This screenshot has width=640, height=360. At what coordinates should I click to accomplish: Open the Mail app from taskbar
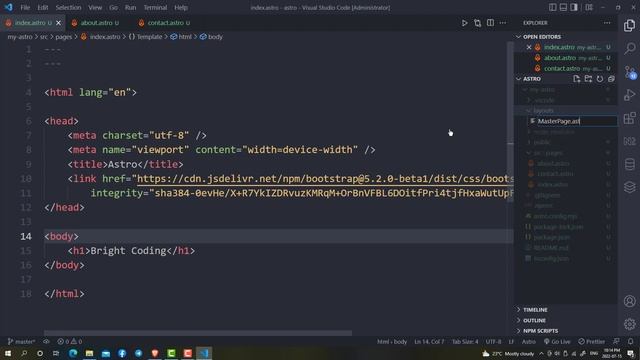coord(106,353)
